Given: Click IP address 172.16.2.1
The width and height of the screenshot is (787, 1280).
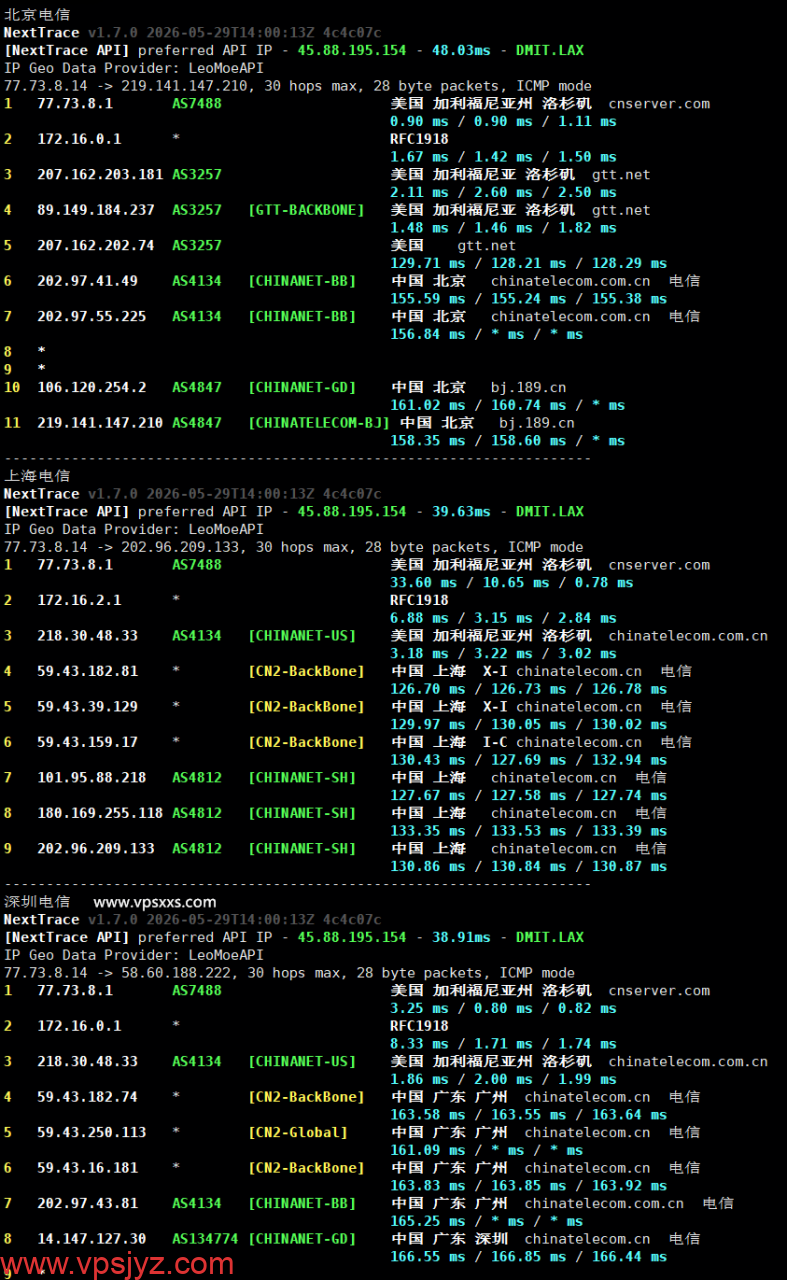Looking at the screenshot, I should coord(79,600).
